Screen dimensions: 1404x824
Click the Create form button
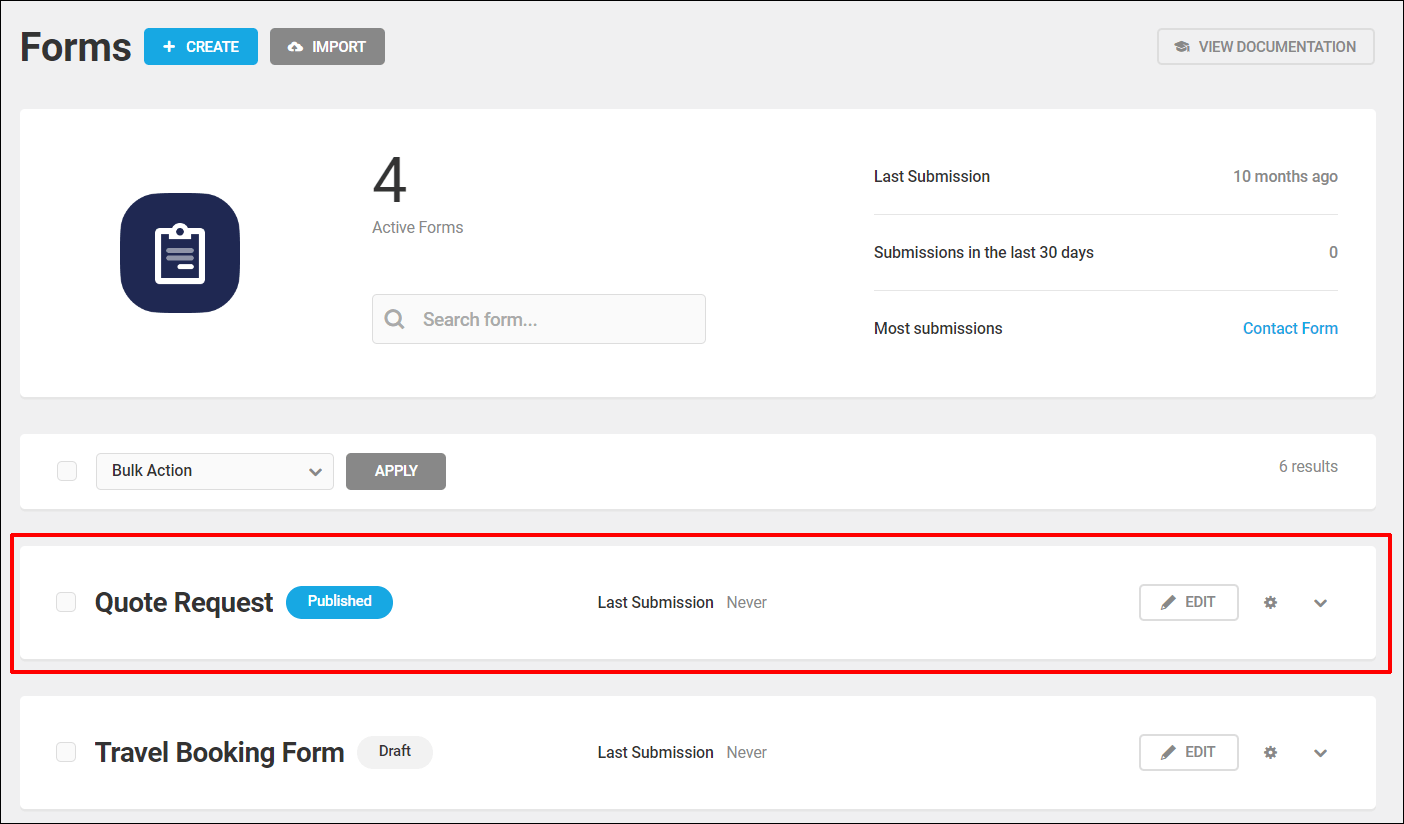pos(201,47)
